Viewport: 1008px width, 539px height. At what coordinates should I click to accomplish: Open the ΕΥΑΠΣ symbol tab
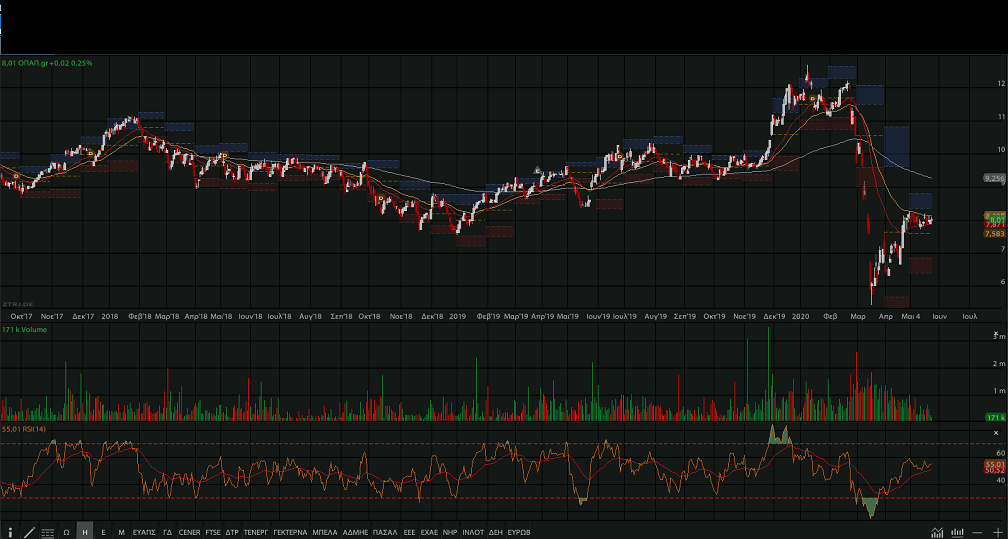click(144, 532)
